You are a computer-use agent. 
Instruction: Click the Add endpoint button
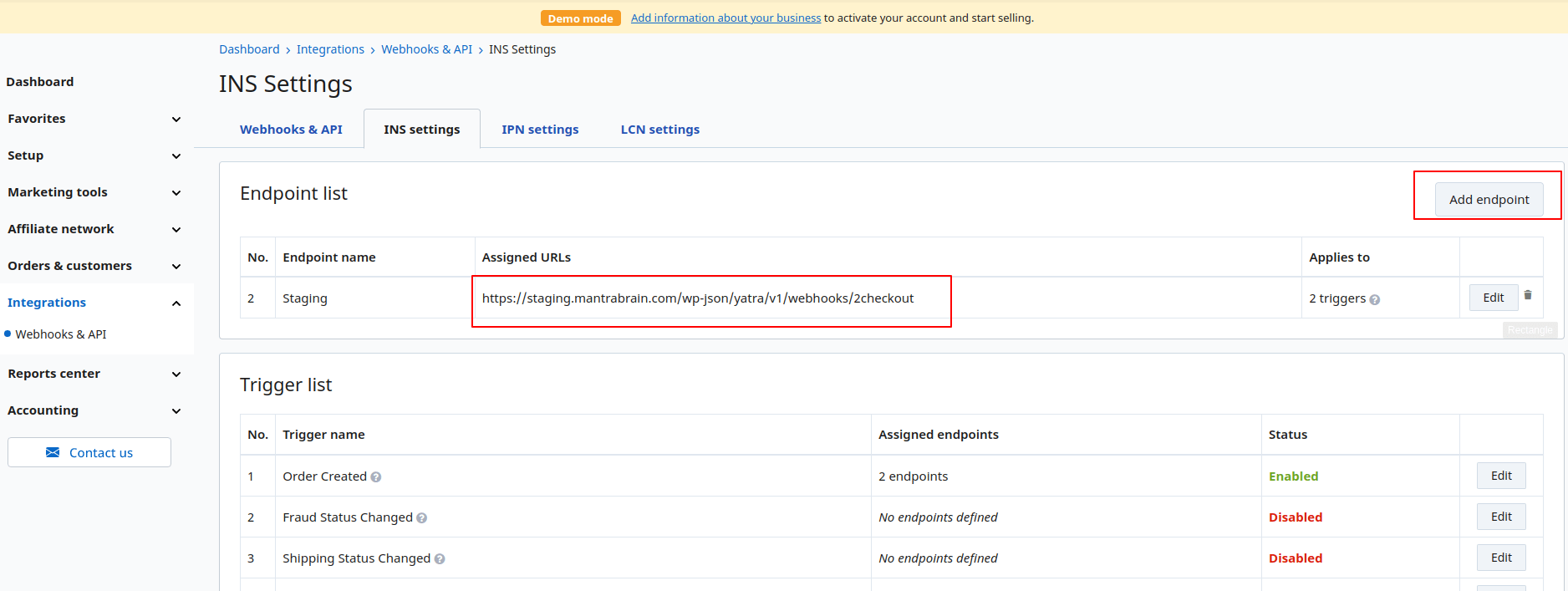(1489, 200)
